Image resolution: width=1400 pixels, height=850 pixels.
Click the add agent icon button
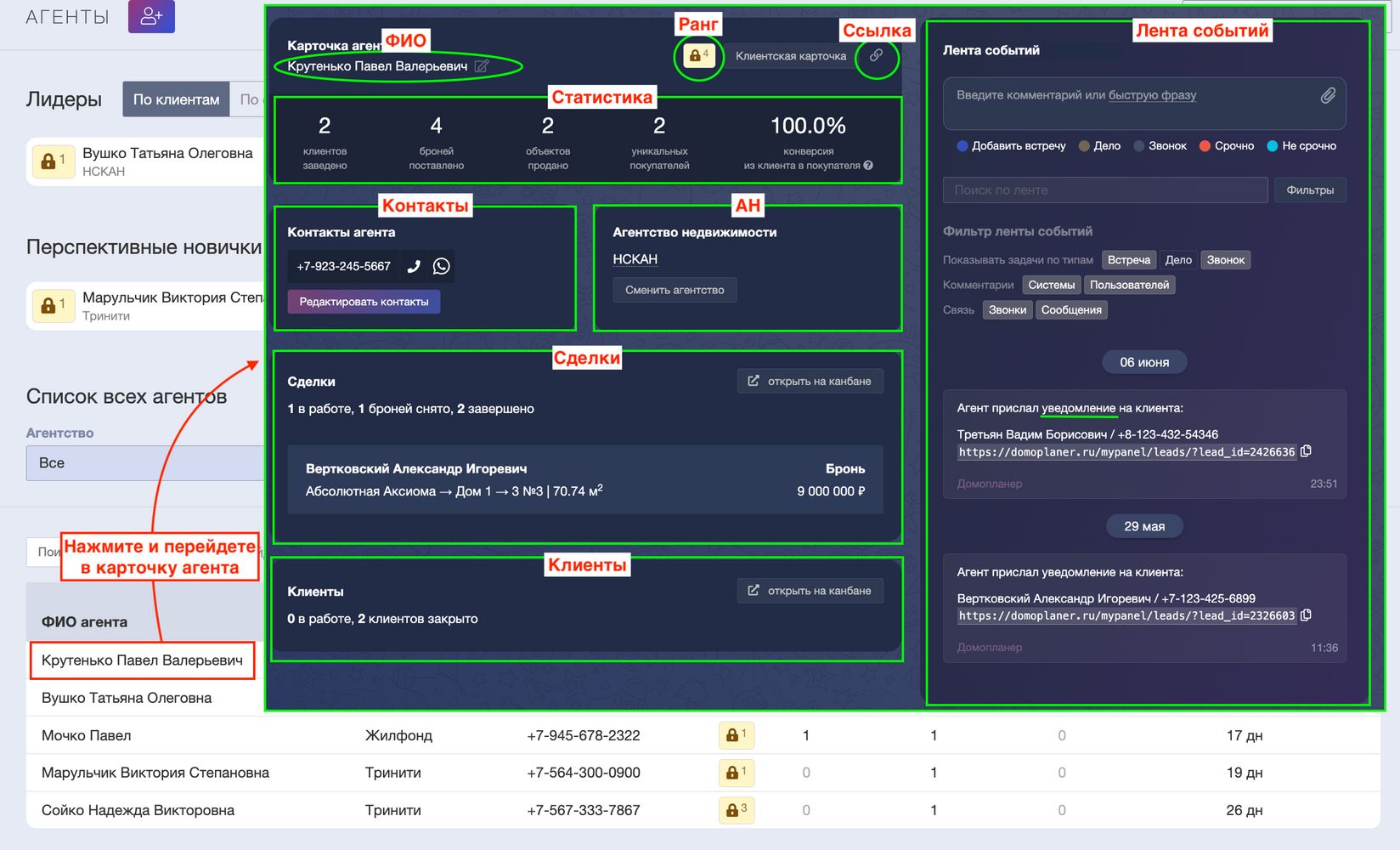pyautogui.click(x=151, y=16)
